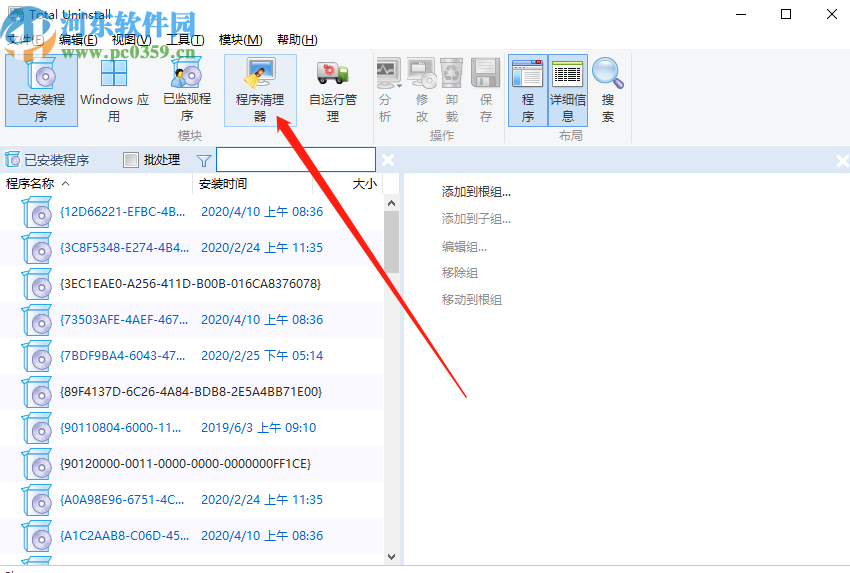Viewport: 850px width, 573px height.
Task: Click the list scrollbar up arrow
Action: point(391,203)
